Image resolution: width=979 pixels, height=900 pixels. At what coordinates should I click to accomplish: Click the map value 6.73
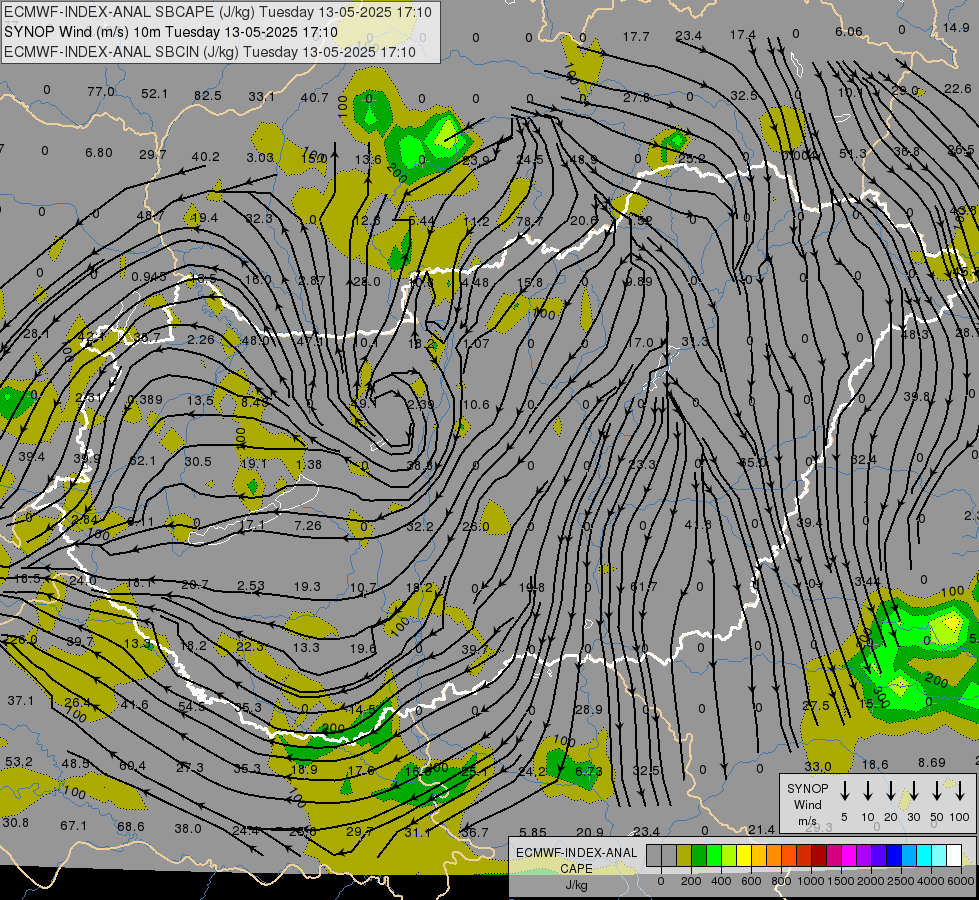point(589,771)
